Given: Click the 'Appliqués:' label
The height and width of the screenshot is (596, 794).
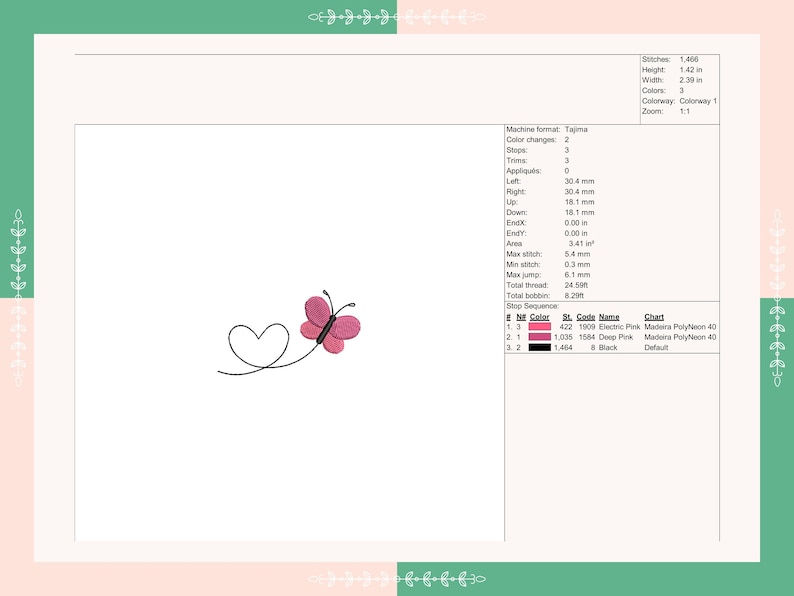Looking at the screenshot, I should [524, 171].
